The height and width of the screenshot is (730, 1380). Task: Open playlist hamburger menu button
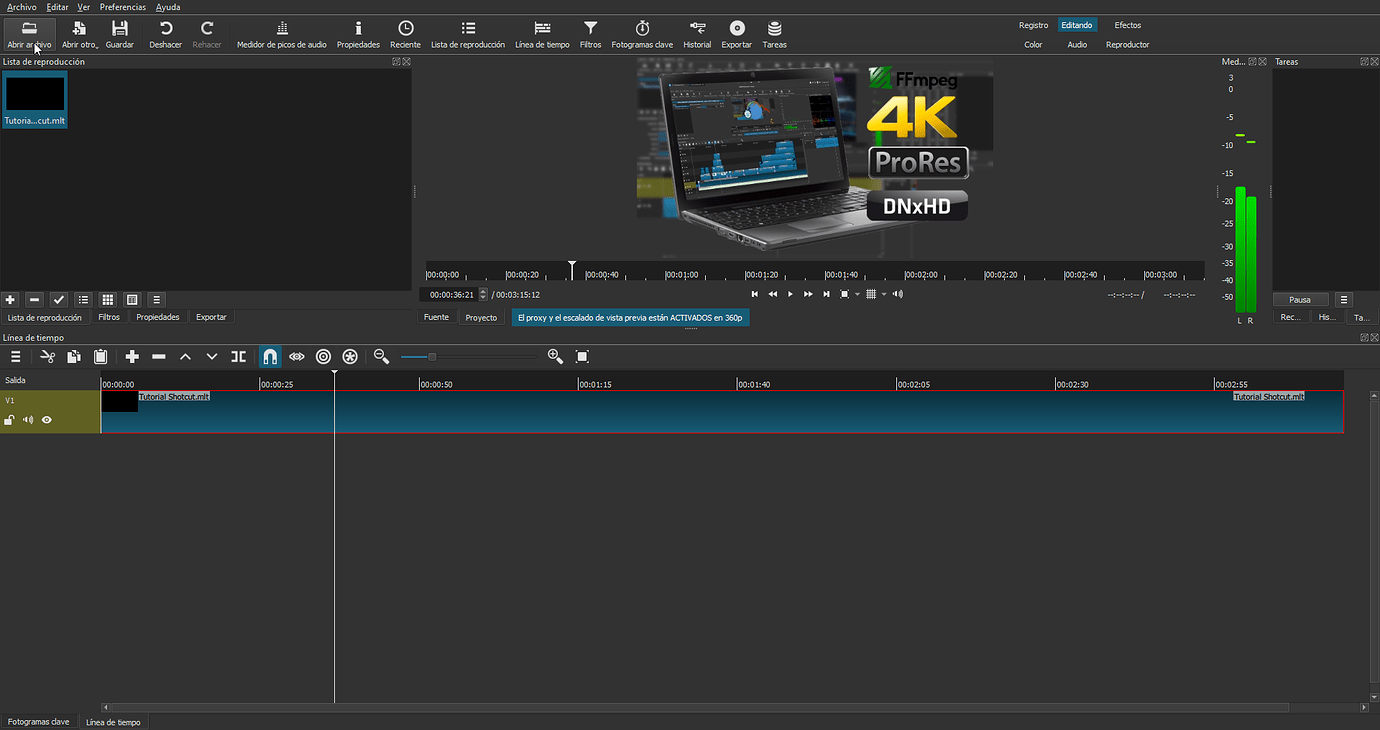[x=156, y=300]
